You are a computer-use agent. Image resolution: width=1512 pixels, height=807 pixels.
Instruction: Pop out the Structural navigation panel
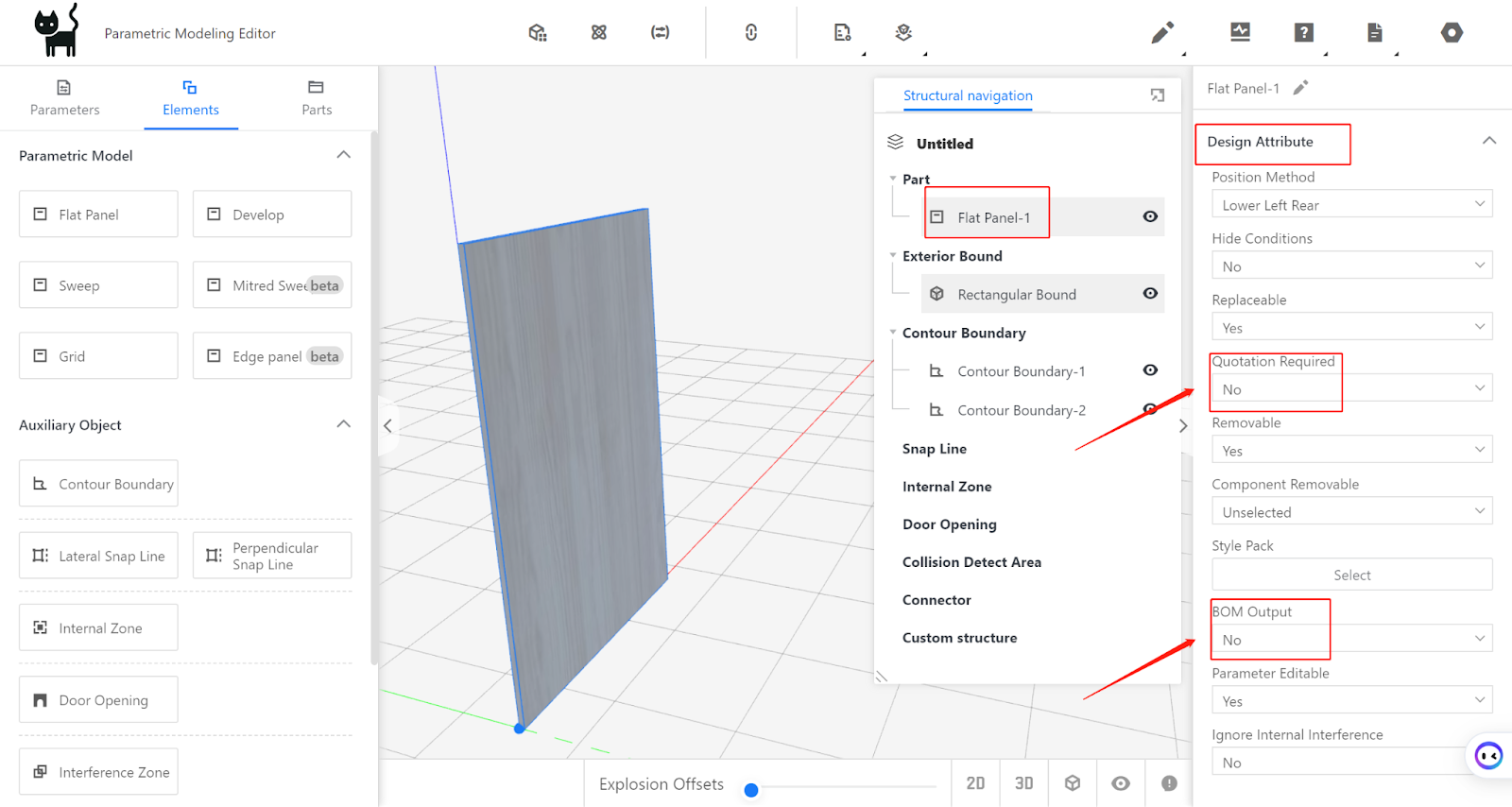(x=1158, y=95)
